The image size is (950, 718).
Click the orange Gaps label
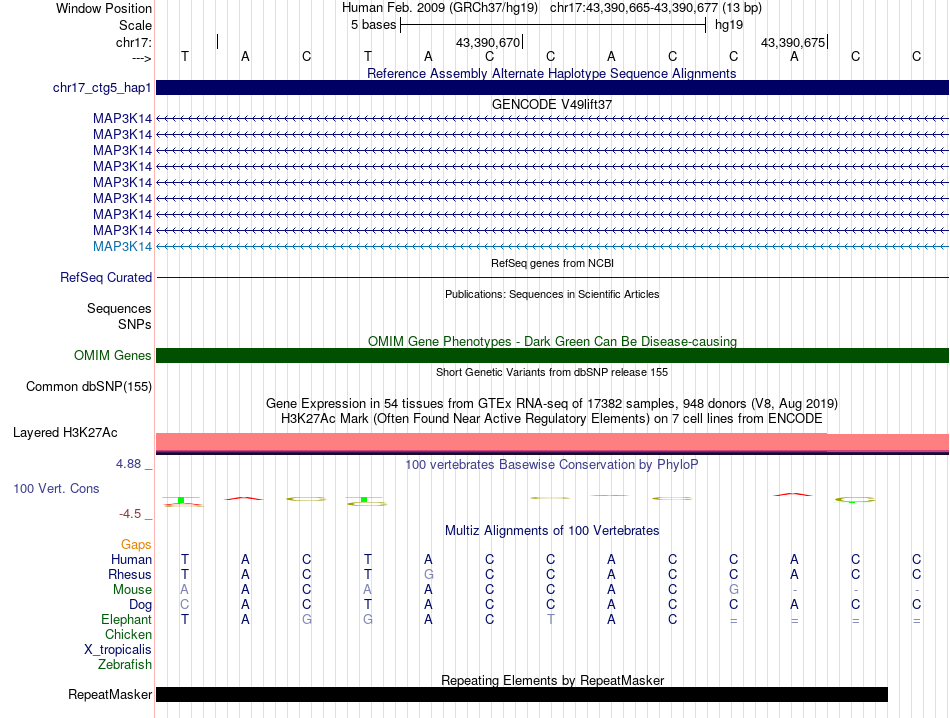coord(136,545)
